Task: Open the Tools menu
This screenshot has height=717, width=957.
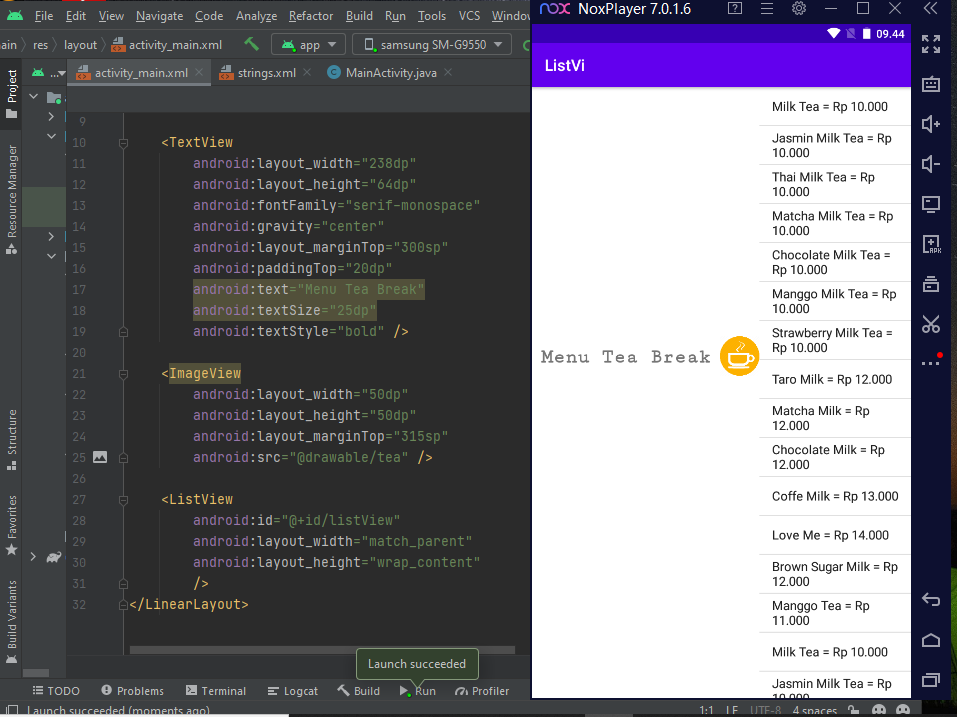Action: 432,16
